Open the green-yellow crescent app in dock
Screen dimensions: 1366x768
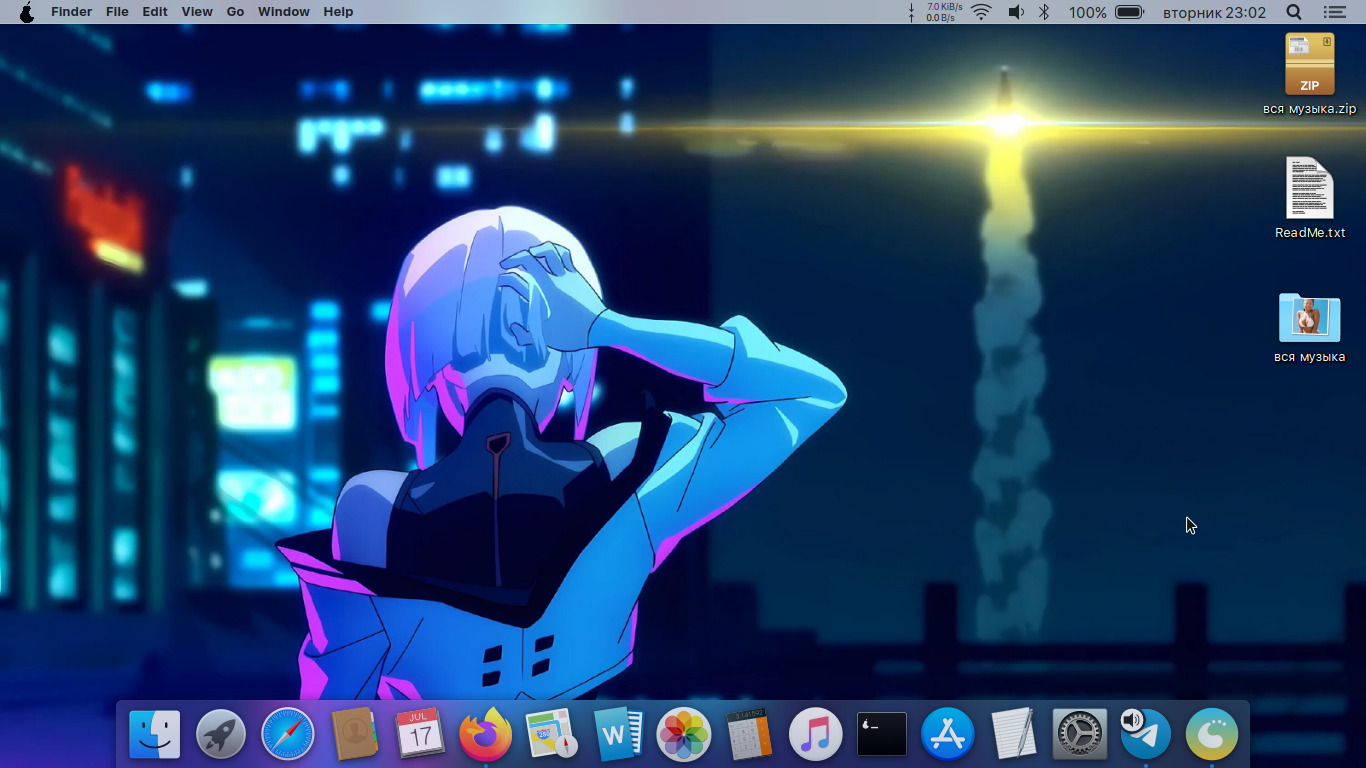tap(1212, 735)
